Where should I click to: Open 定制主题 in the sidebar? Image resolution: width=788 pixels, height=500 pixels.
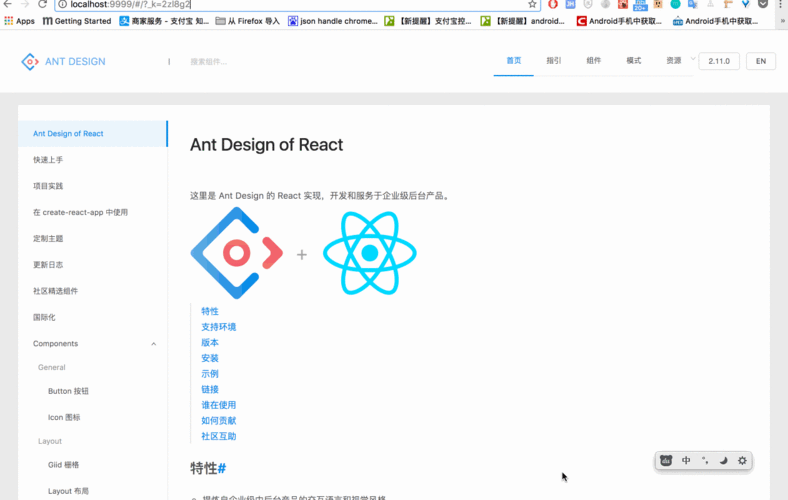(x=93, y=239)
